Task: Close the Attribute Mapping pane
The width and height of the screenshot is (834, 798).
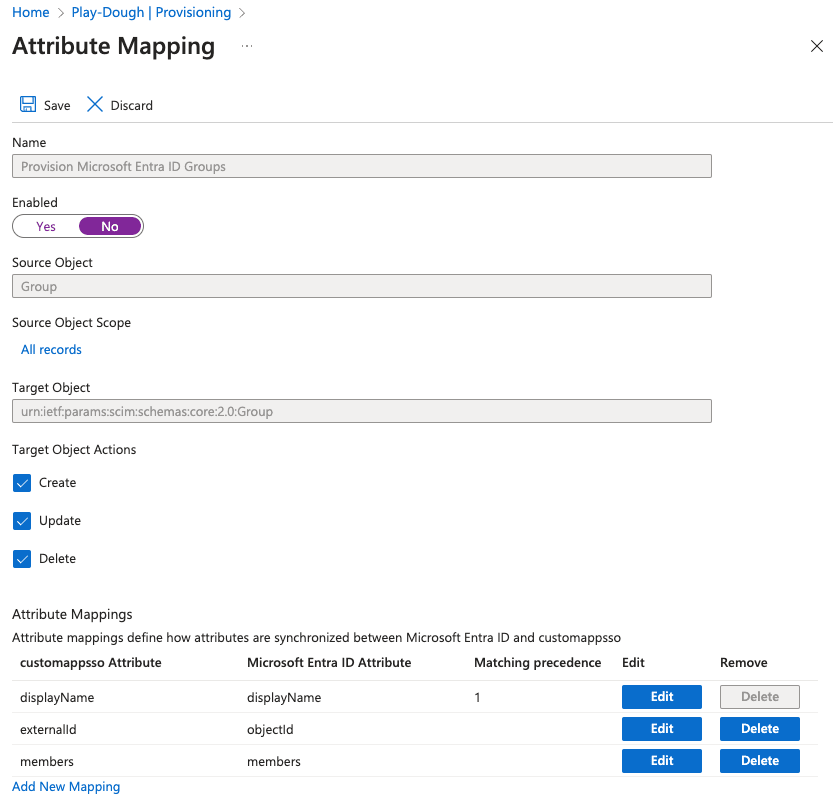Action: coord(817,46)
